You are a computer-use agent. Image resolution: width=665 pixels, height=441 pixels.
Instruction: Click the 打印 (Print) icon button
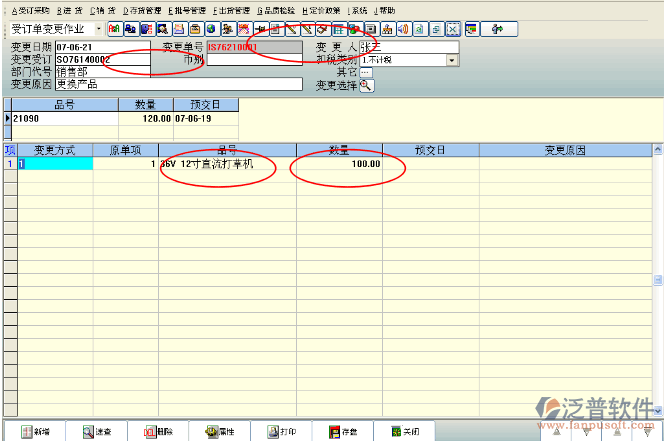280,432
